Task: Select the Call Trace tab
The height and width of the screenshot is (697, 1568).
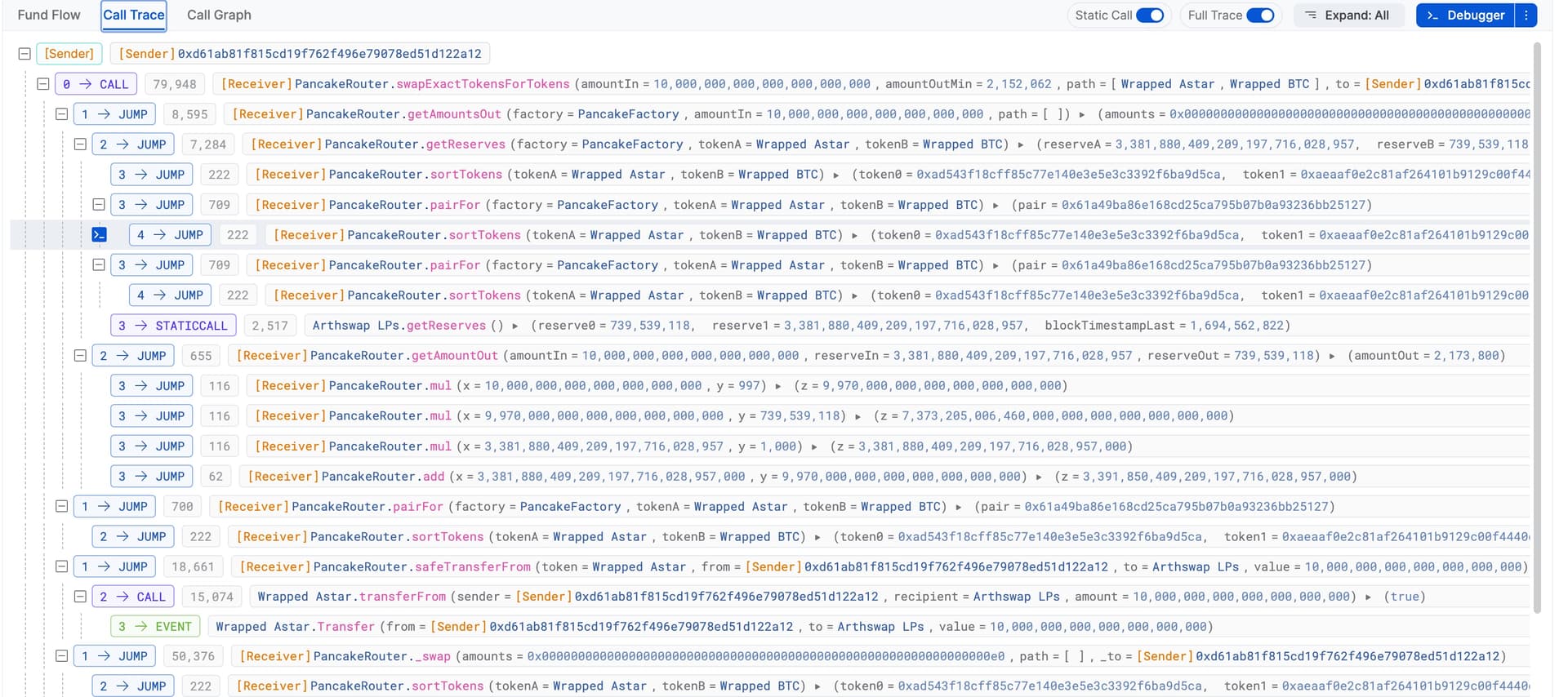Action: coord(134,15)
